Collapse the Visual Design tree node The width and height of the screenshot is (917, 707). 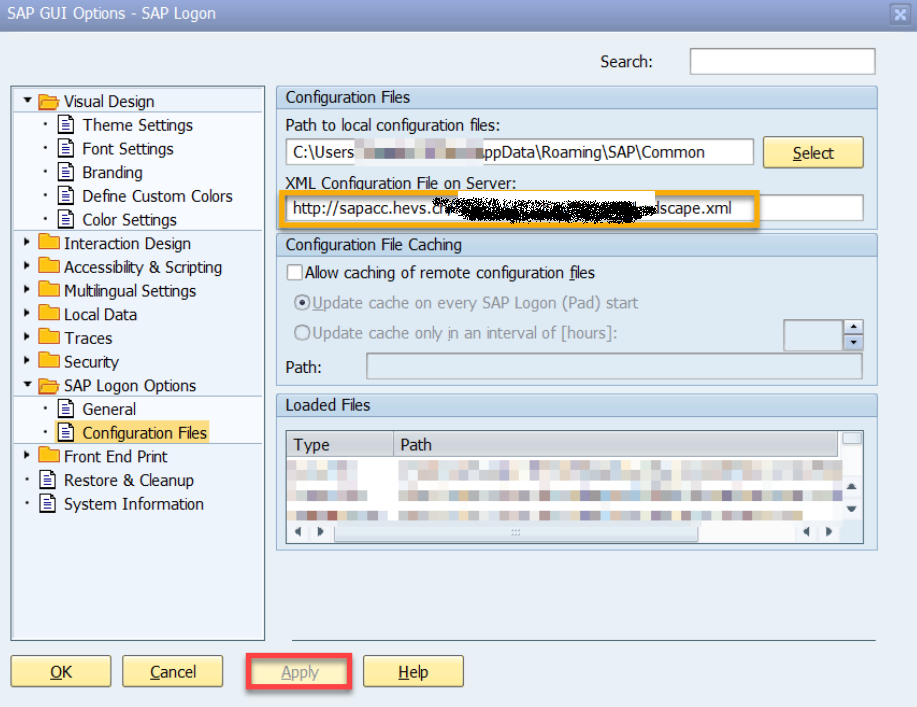27,101
